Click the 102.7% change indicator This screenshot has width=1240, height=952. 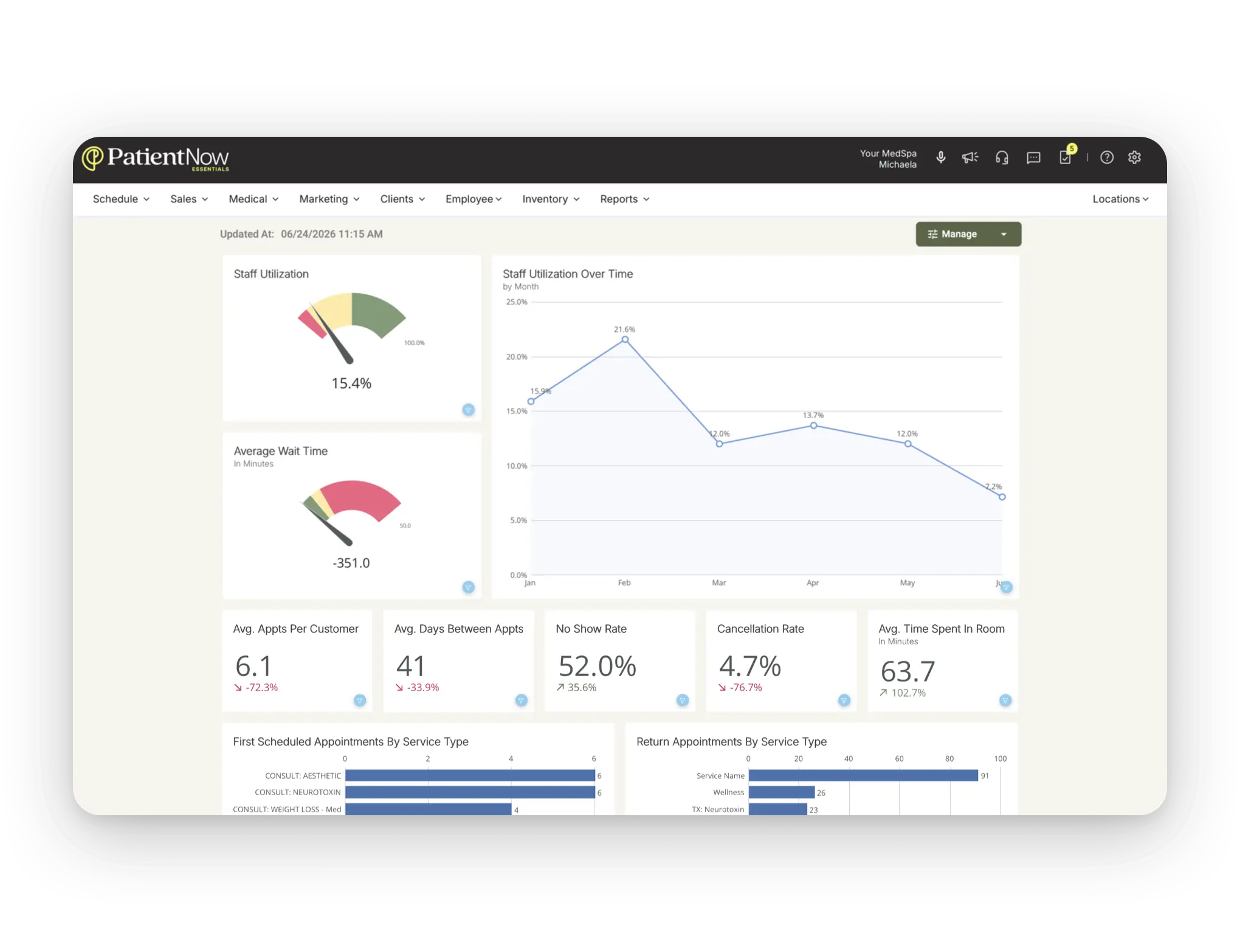(x=903, y=693)
